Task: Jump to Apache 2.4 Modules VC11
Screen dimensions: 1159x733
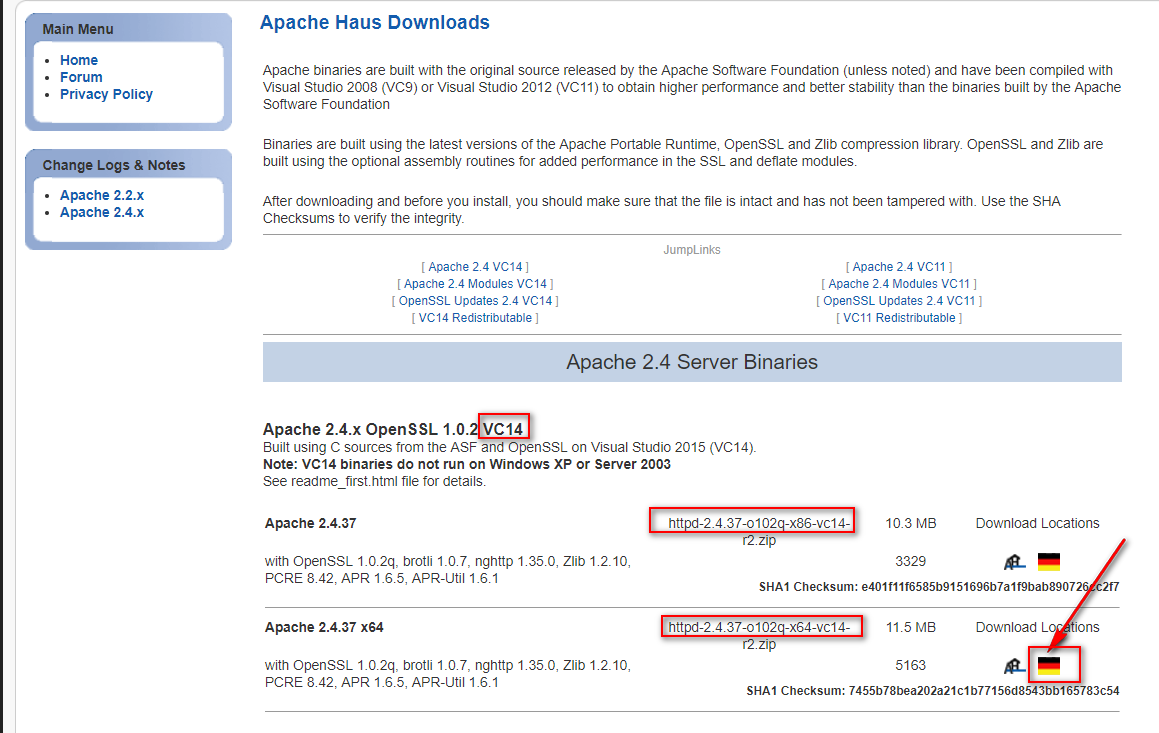Action: (x=899, y=284)
